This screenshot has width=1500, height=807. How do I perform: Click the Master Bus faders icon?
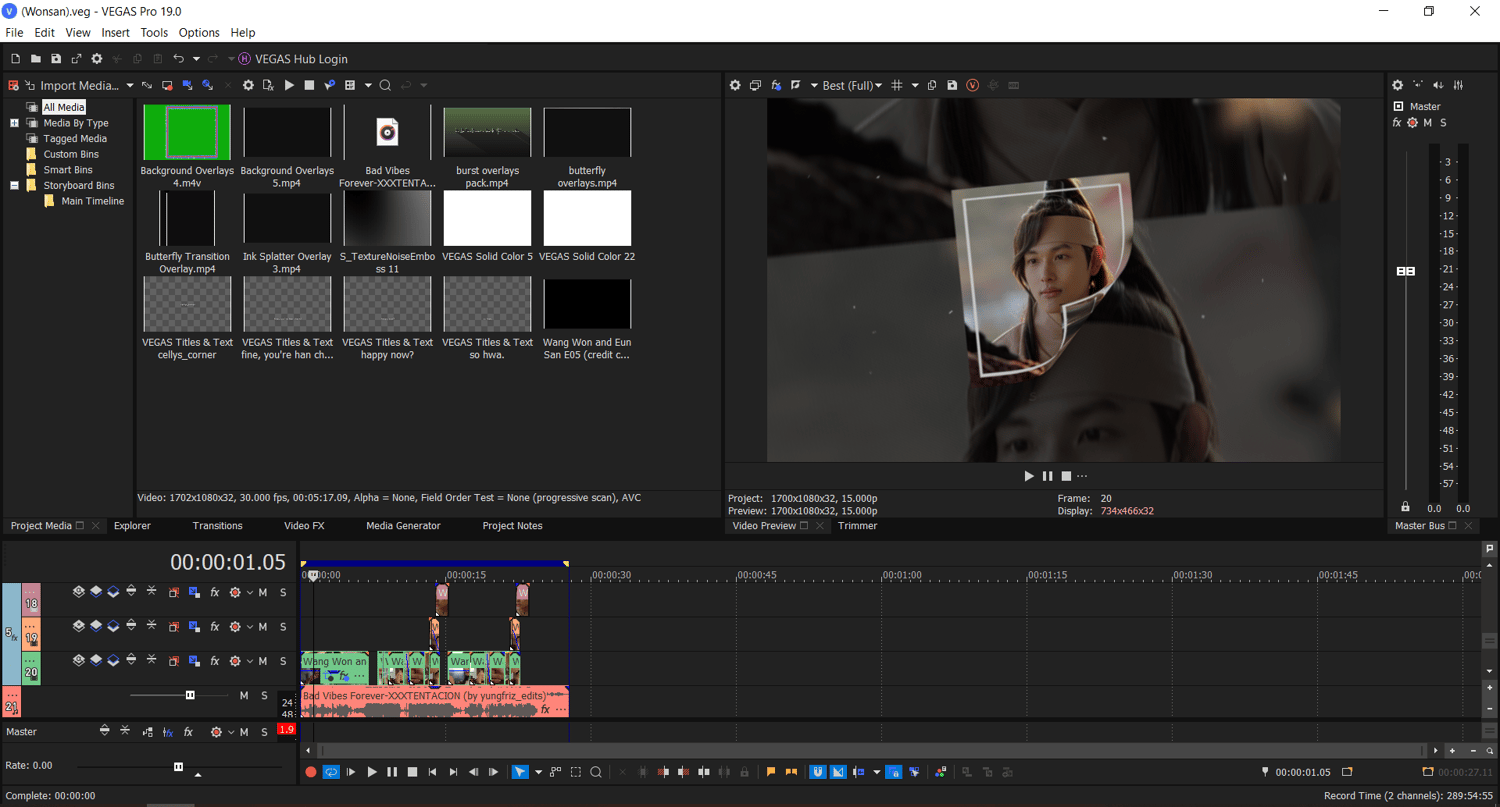1459,85
